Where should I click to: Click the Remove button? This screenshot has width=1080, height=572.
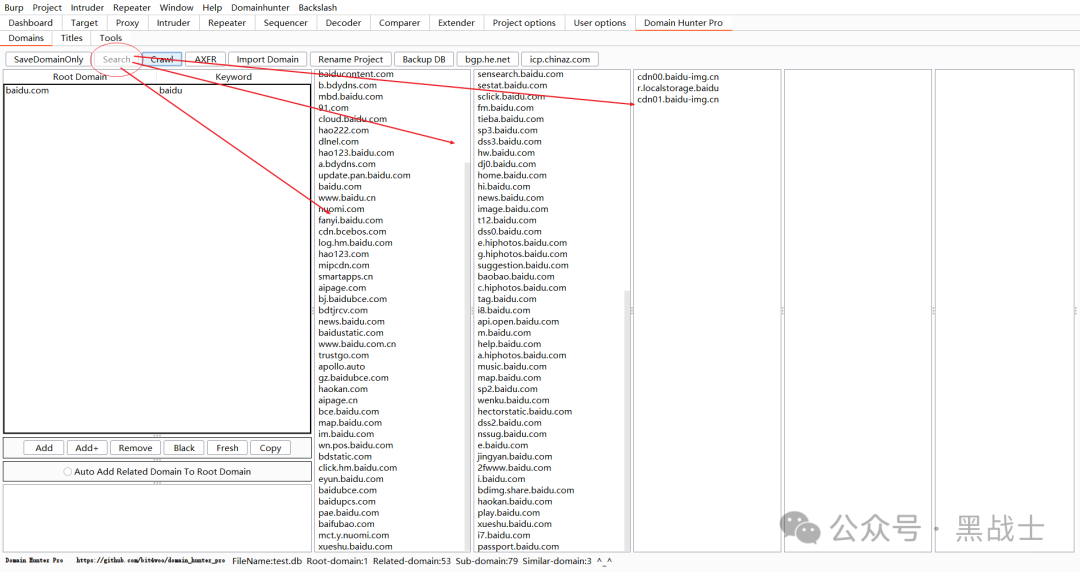(135, 448)
